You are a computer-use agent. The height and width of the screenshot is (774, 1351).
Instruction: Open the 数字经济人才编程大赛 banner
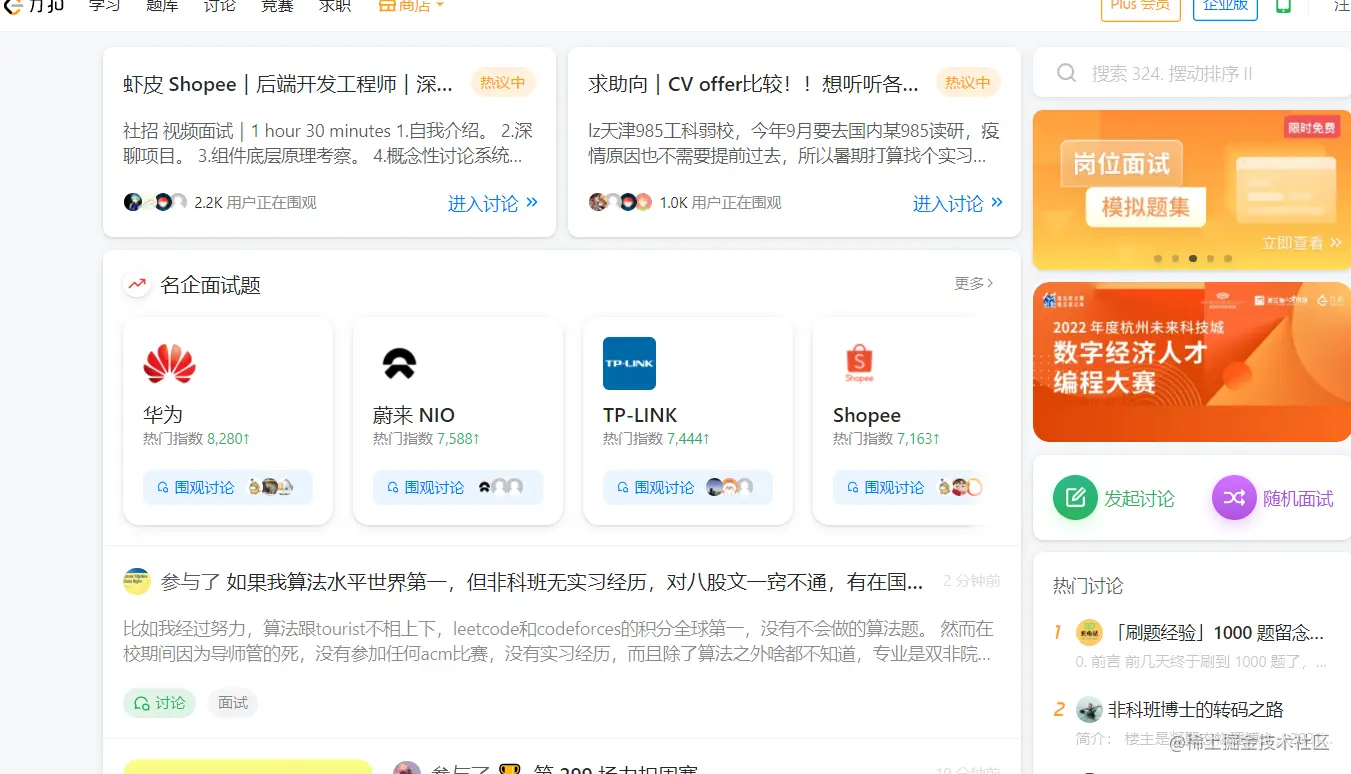[x=1192, y=362]
